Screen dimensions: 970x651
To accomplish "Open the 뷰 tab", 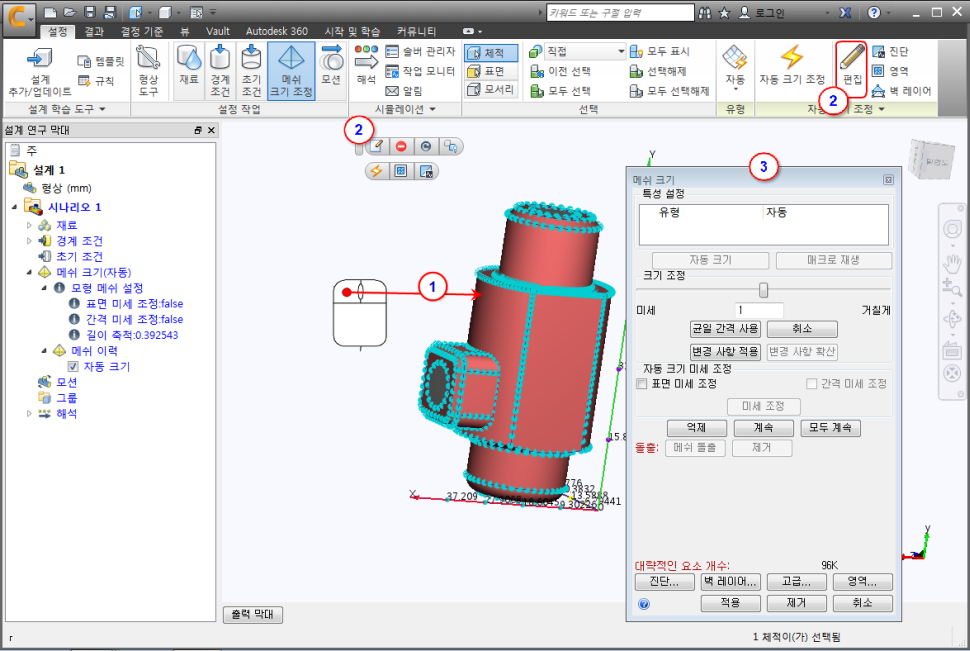I will [184, 31].
